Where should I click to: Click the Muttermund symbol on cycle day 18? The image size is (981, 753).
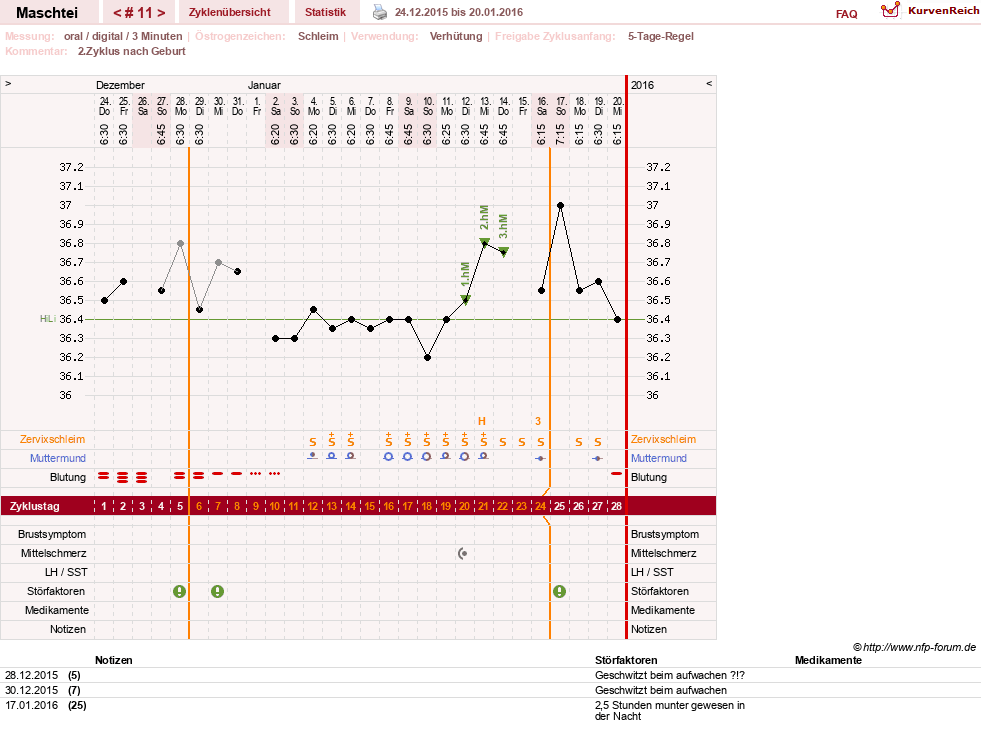427,457
